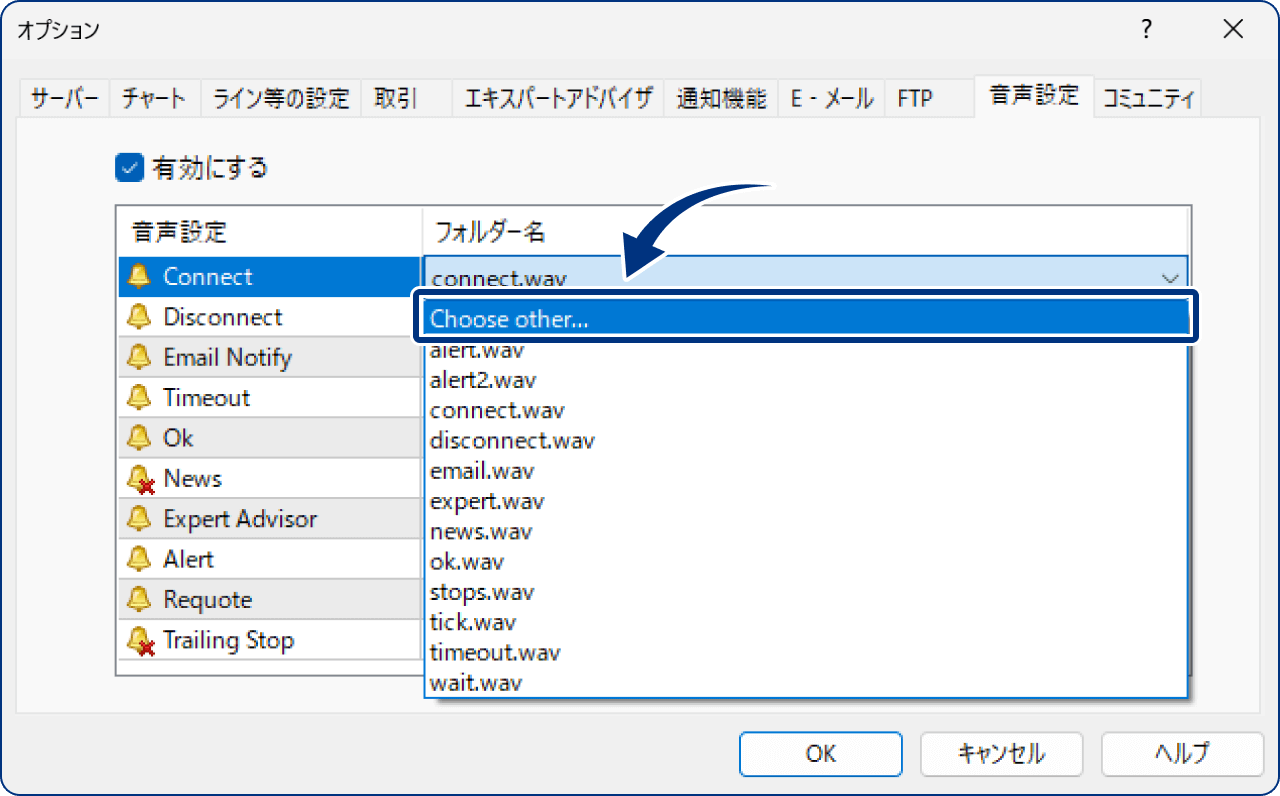Select stops.wav from the dropdown list
Image resolution: width=1280 pixels, height=796 pixels.
pyautogui.click(x=482, y=592)
